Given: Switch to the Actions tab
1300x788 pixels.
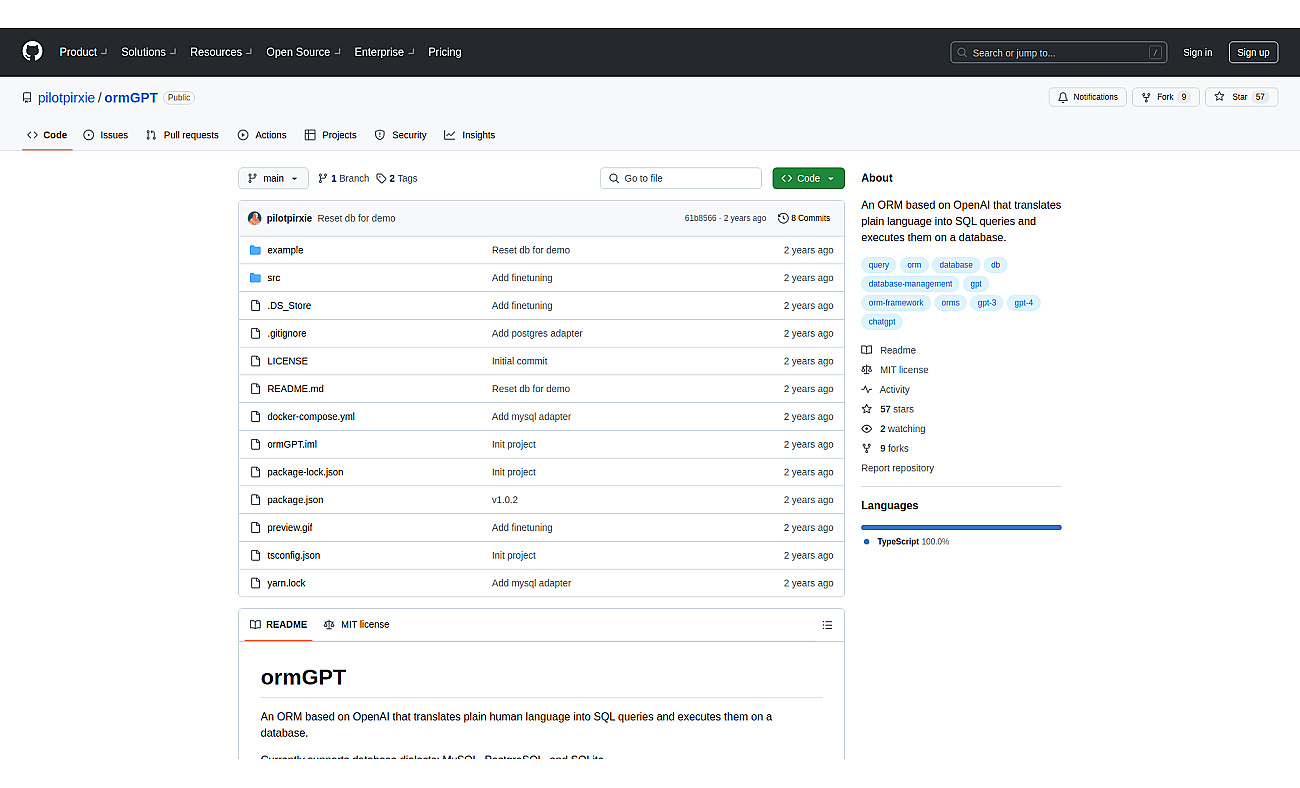Looking at the screenshot, I should (x=262, y=135).
